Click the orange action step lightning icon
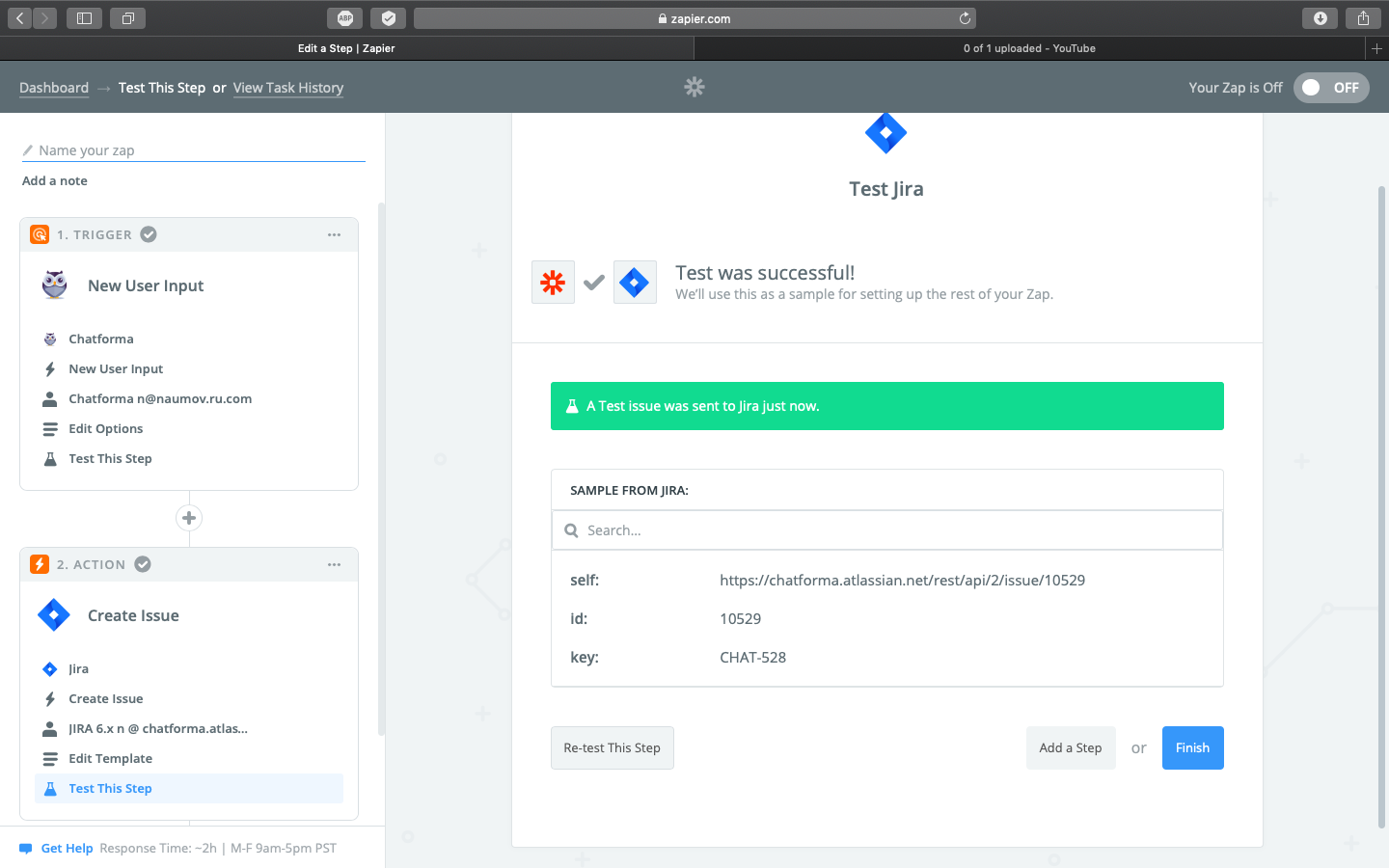 40,564
